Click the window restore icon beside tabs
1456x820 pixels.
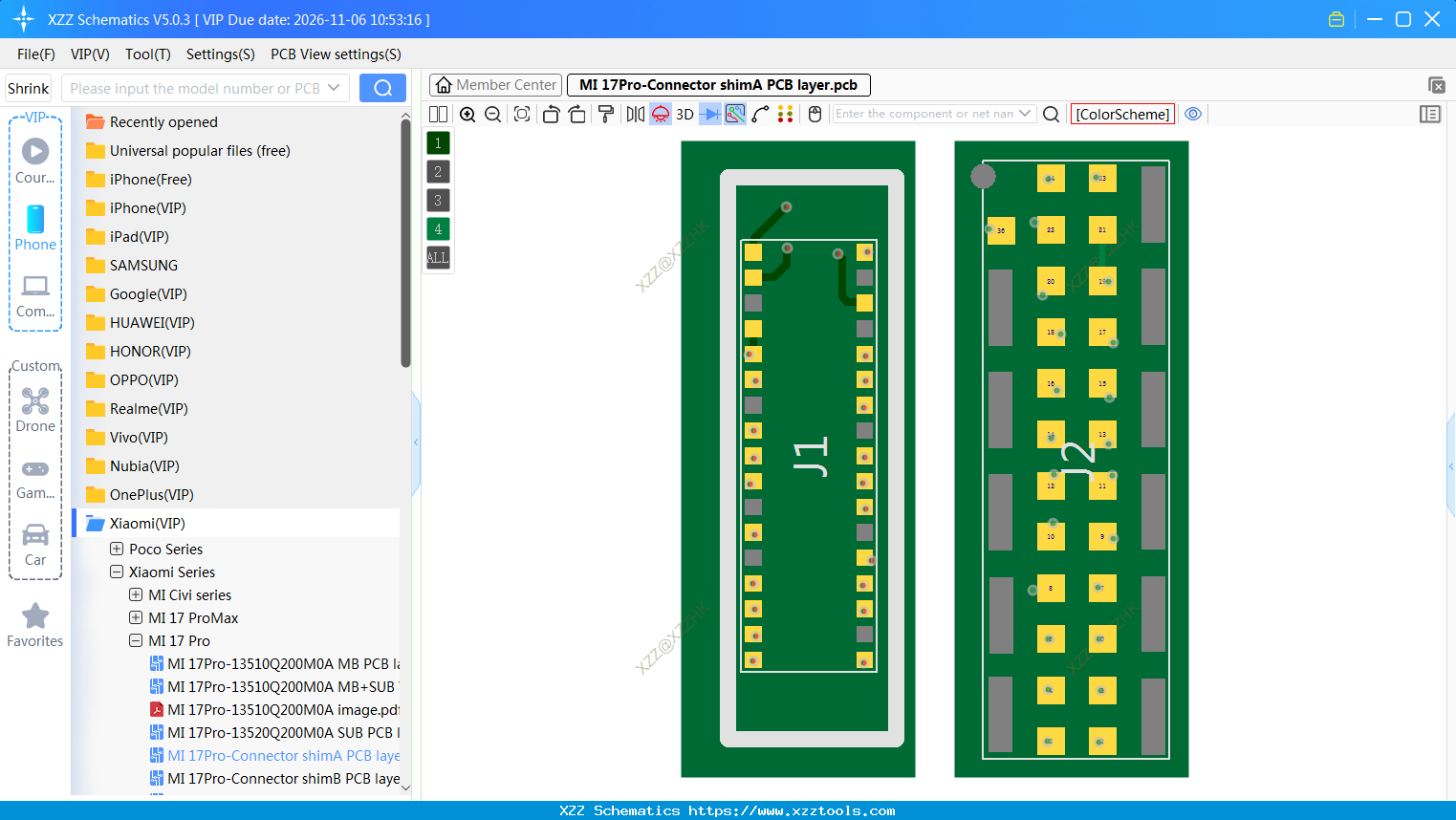(1436, 85)
